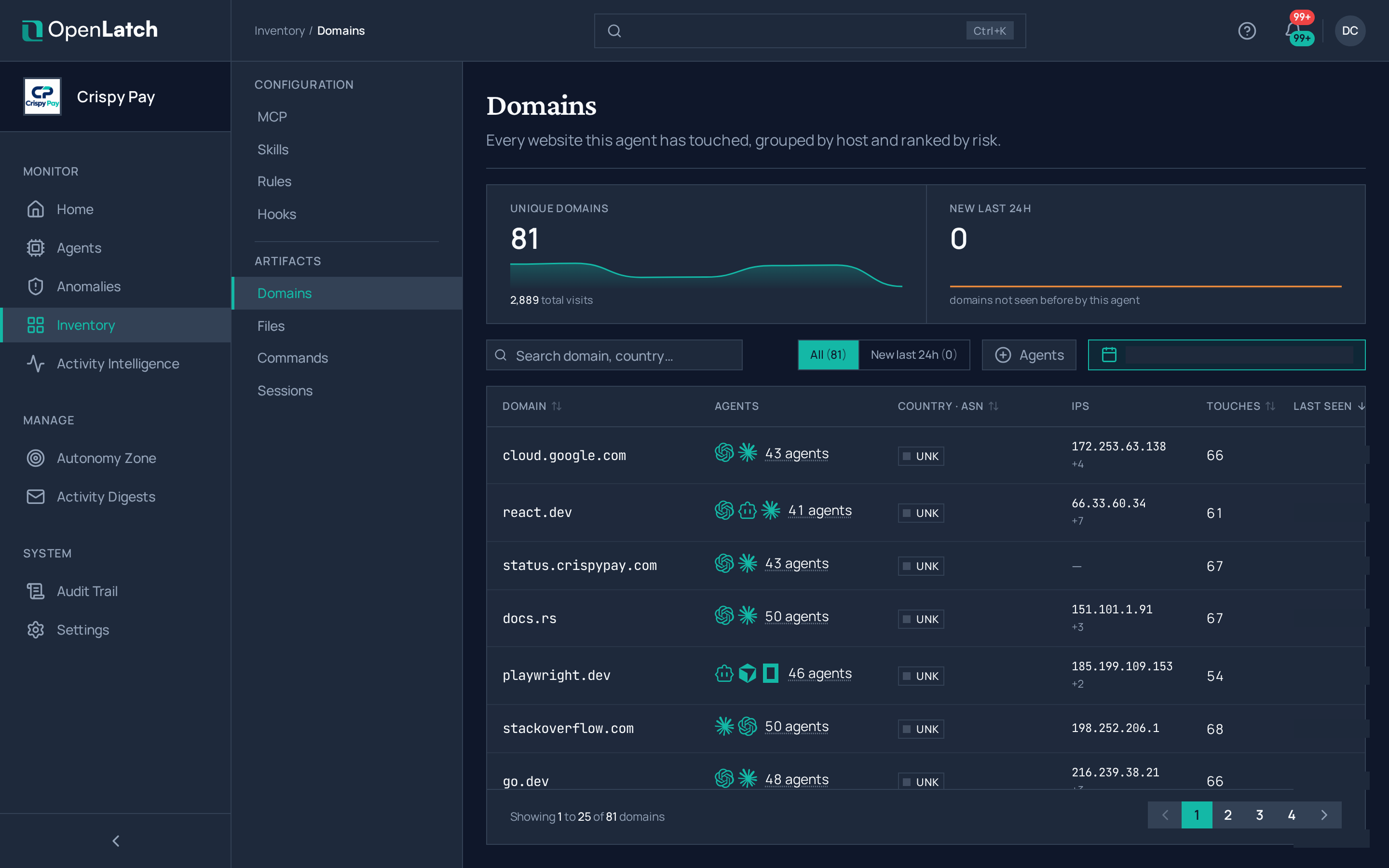Click the cube agent icon in playwright.dev row

pyautogui.click(x=747, y=672)
